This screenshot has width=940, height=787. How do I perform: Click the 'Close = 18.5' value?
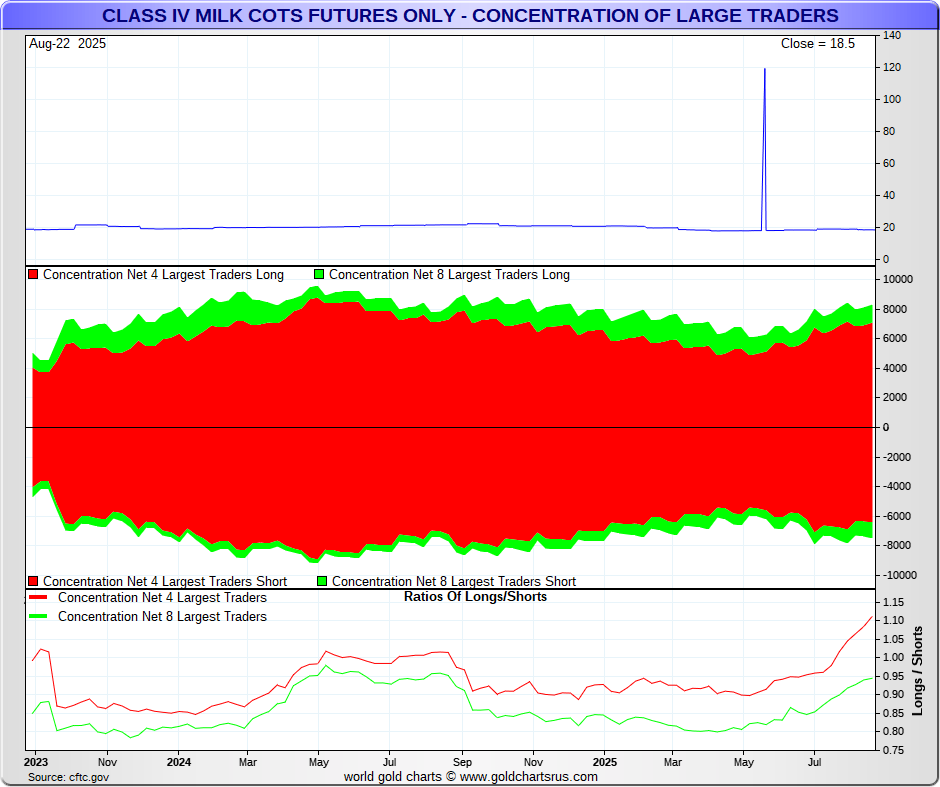(x=818, y=44)
